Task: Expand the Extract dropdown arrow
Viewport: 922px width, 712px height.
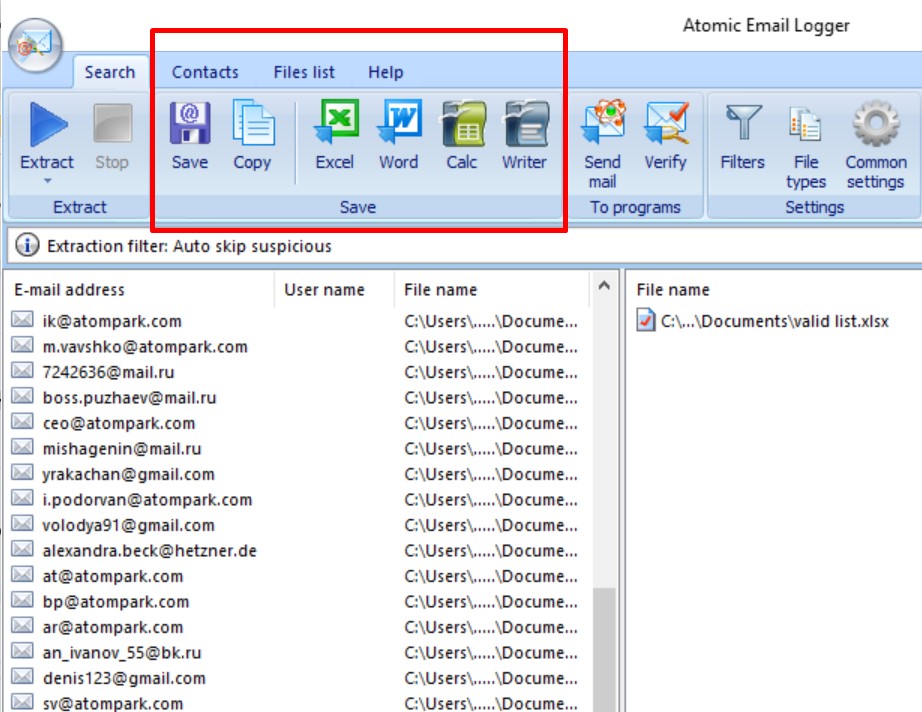Action: [x=46, y=180]
